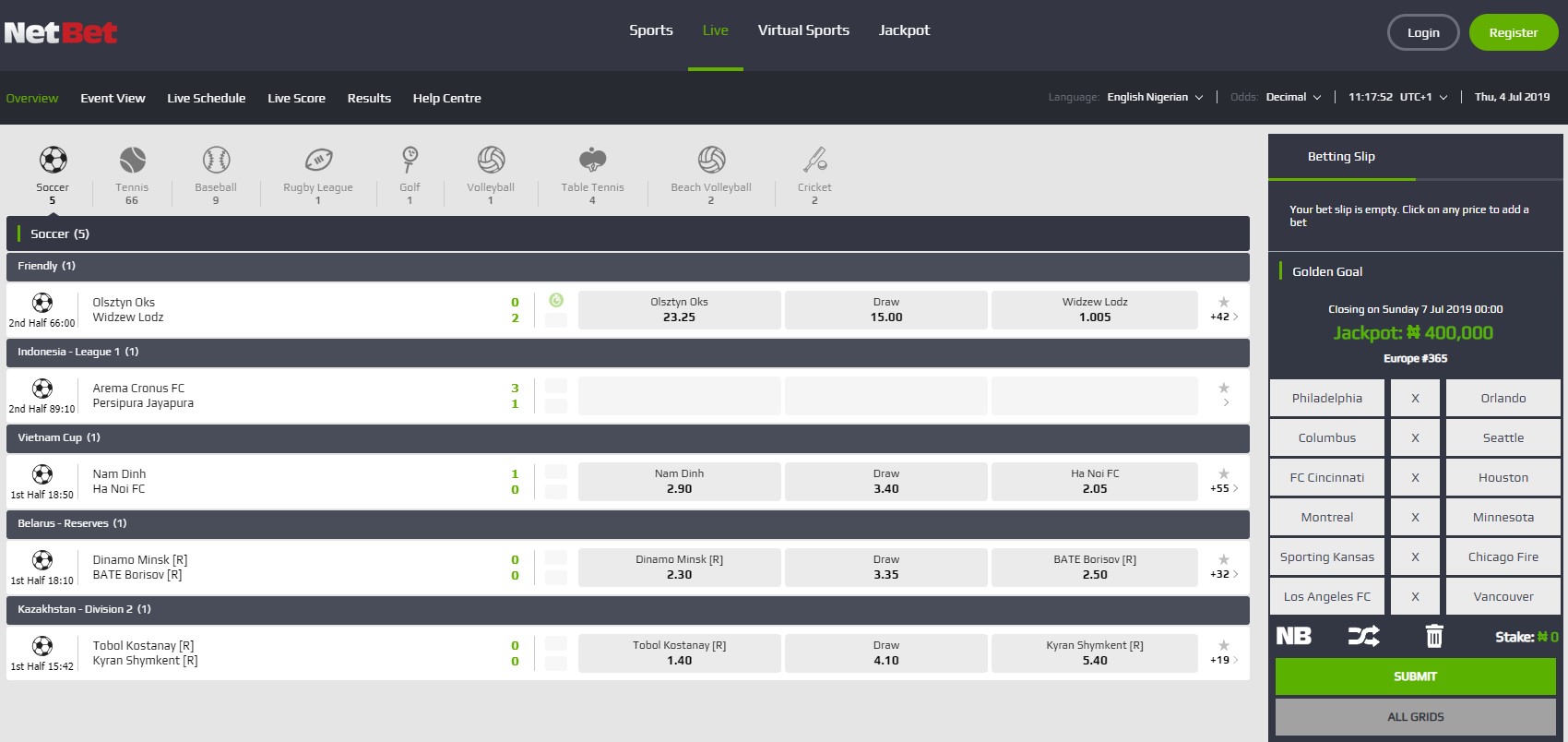Select the Rugby League sport icon
Screen dimensions: 1568x742
pyautogui.click(x=318, y=161)
